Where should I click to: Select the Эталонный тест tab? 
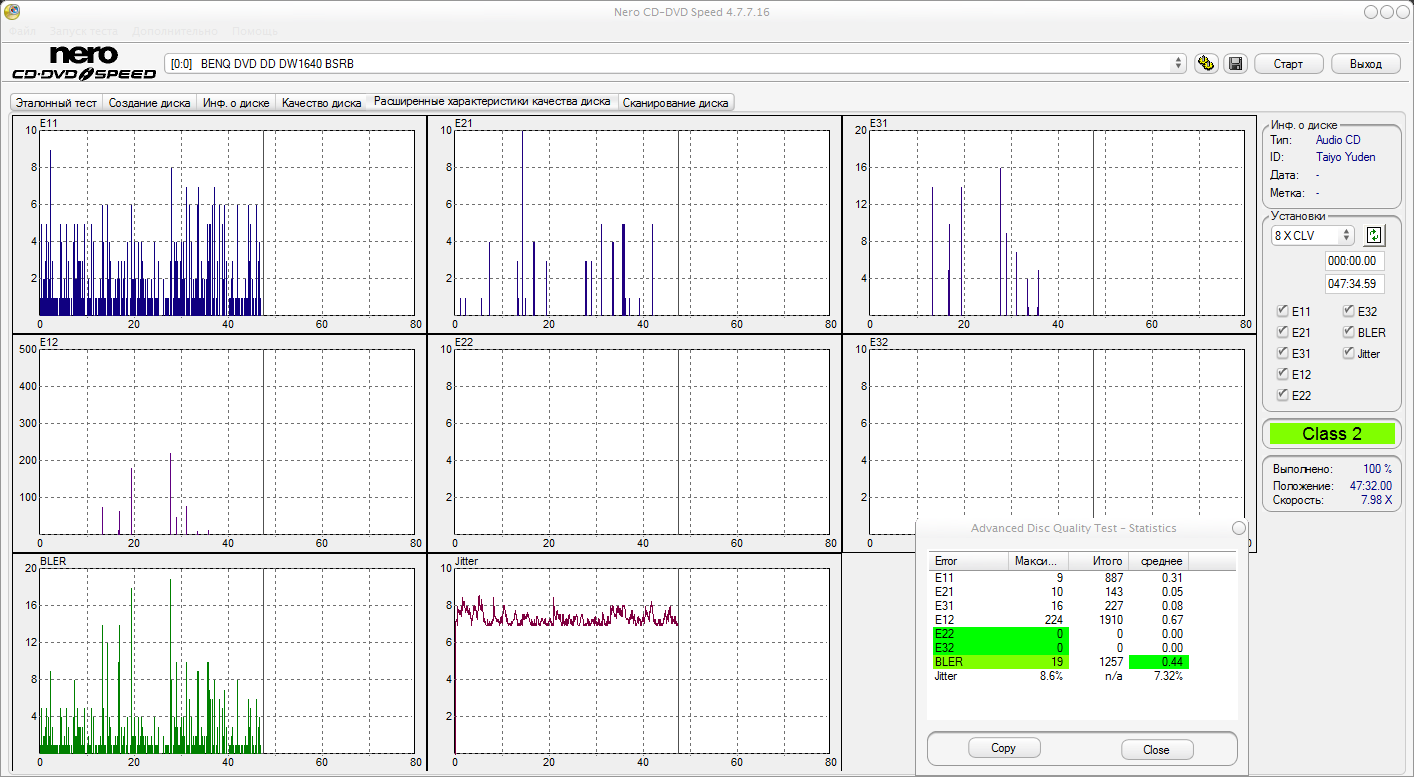56,102
